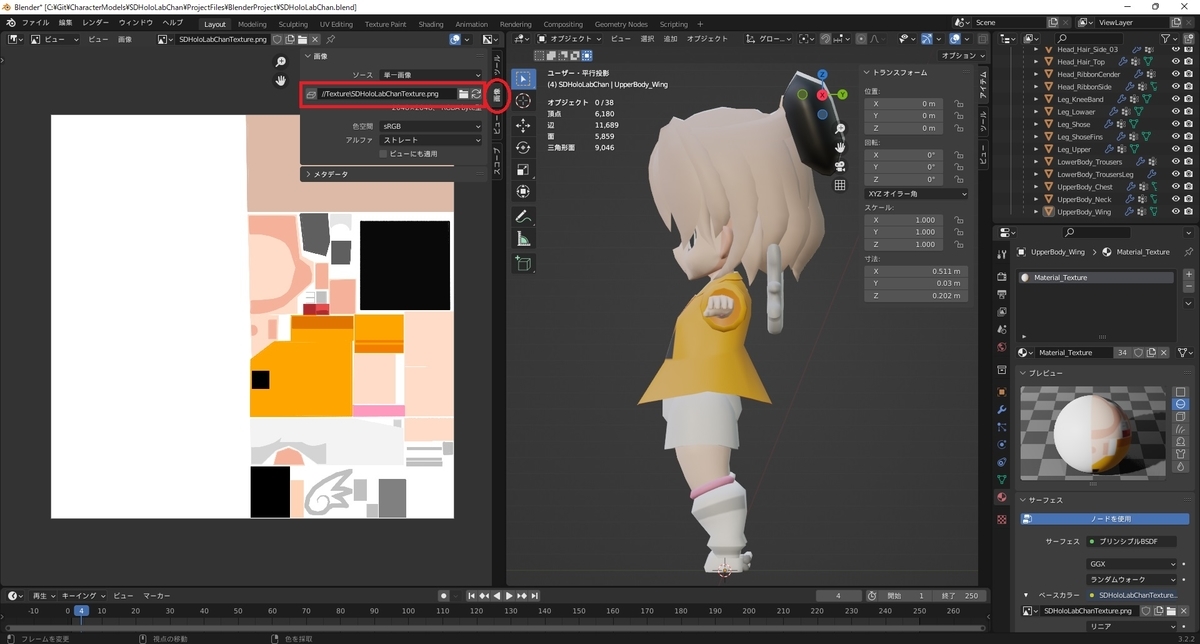Activate the Move tool in viewport toolbar

tap(522, 125)
